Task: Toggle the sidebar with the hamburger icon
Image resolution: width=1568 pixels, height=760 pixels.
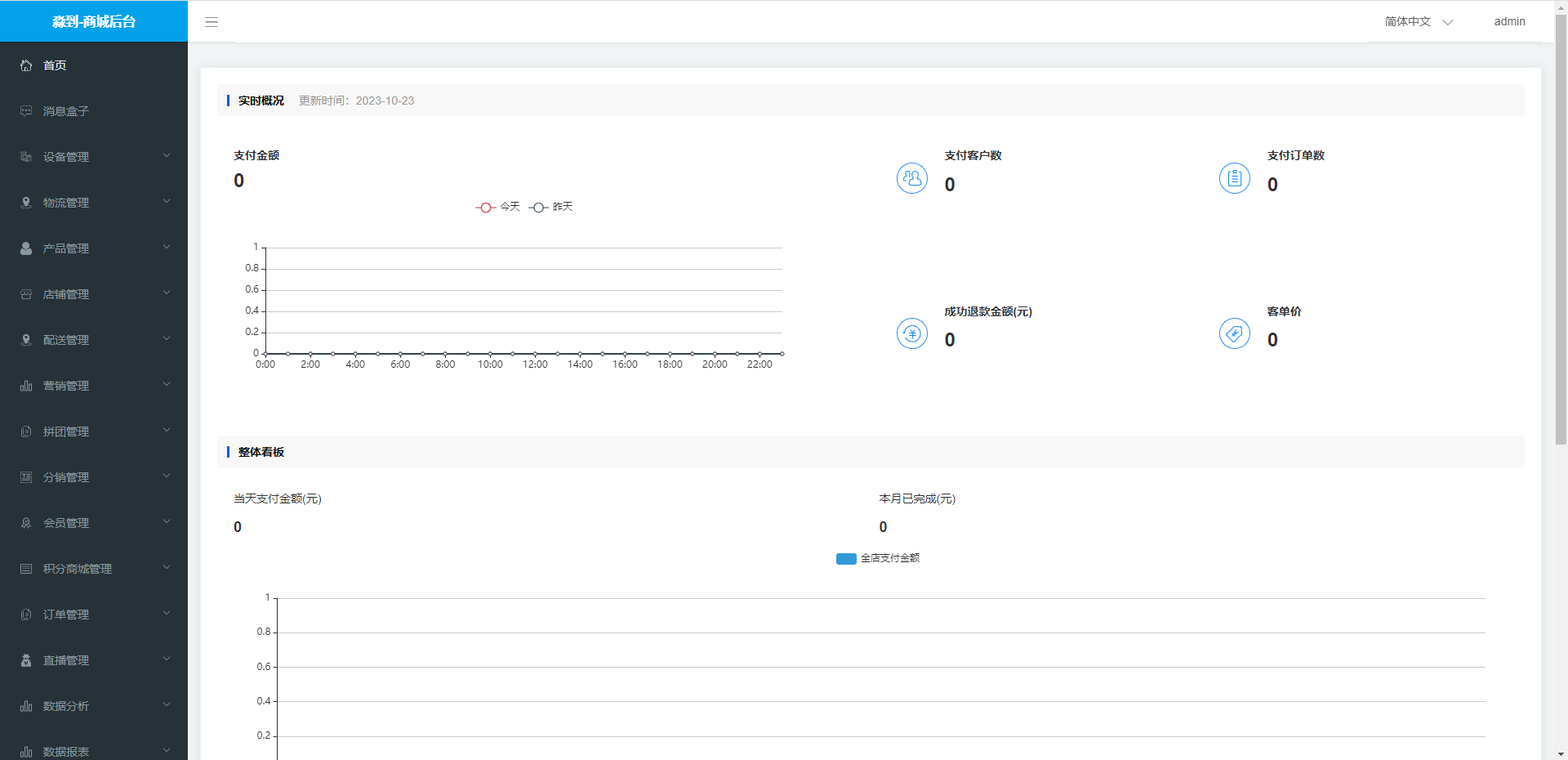Action: click(x=212, y=22)
